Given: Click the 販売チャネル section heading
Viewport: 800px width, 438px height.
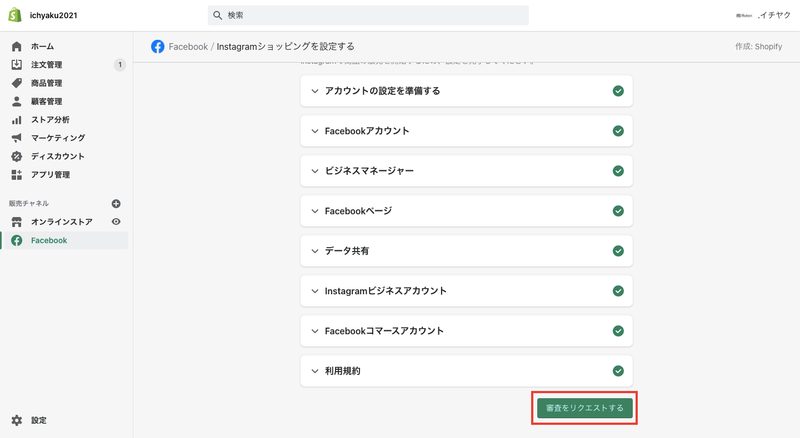Looking at the screenshot, I should (x=29, y=203).
